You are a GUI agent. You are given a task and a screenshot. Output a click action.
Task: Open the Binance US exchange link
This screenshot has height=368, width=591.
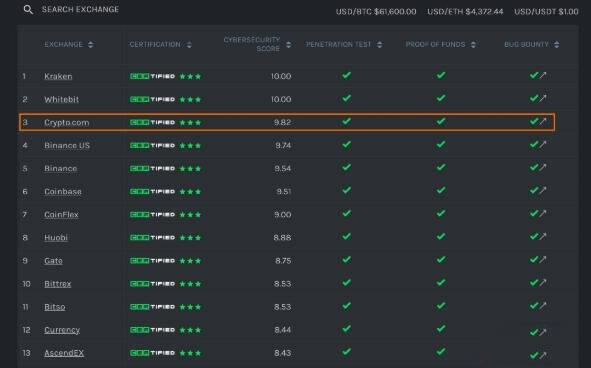67,146
